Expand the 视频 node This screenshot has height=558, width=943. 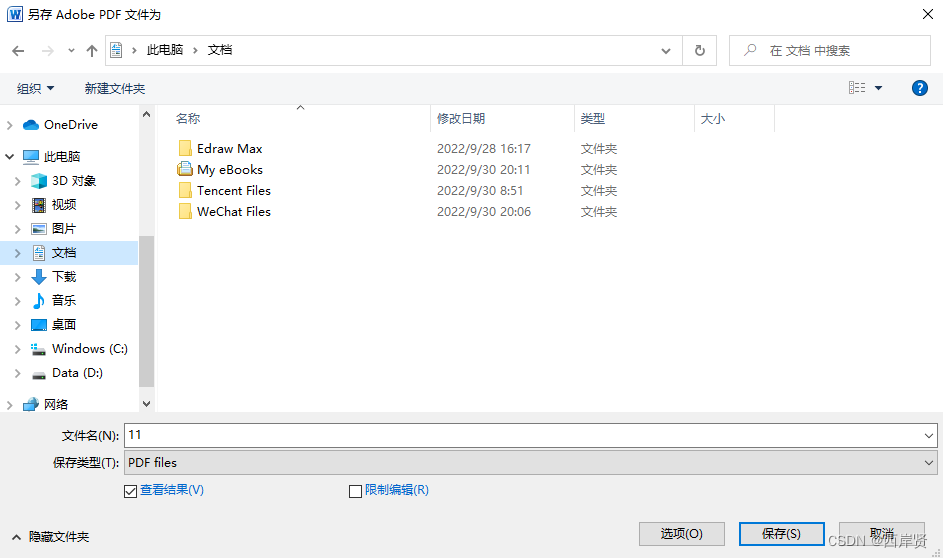coord(17,205)
